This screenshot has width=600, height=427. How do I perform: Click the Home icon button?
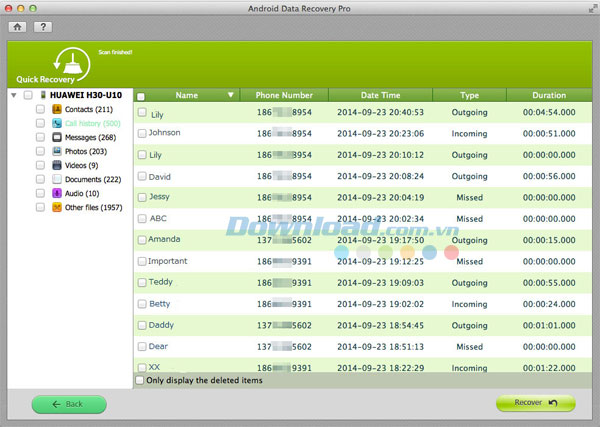coord(18,26)
